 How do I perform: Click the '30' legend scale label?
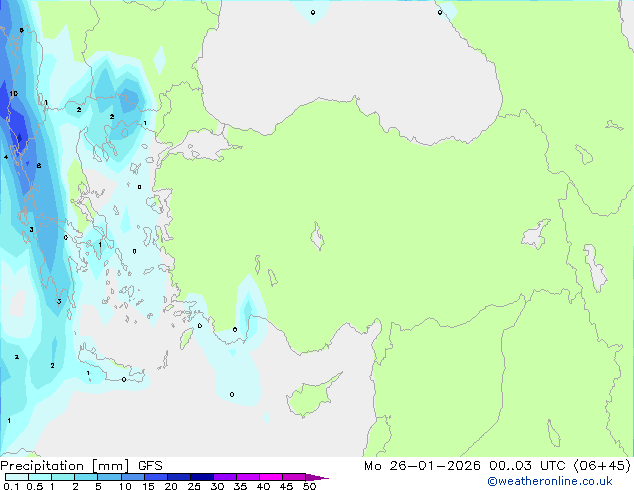[217, 486]
